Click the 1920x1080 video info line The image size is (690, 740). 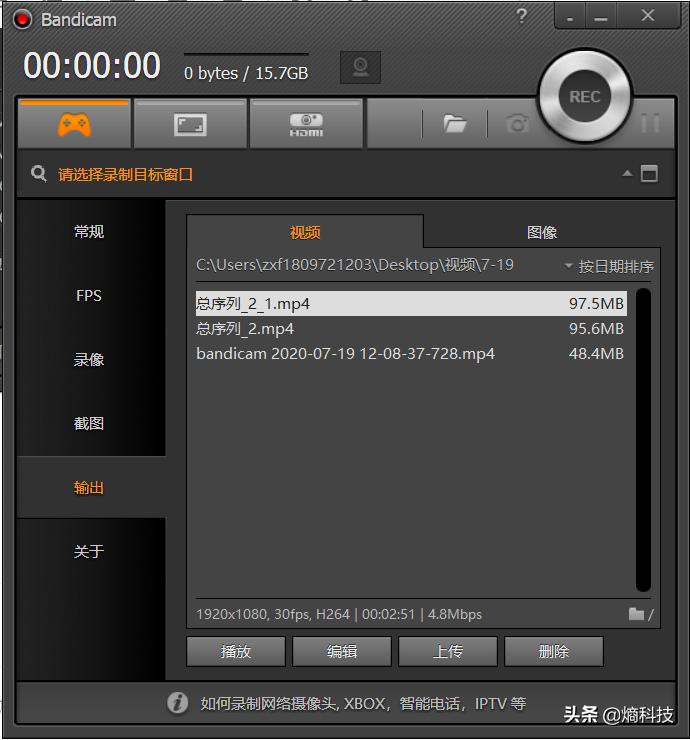[x=339, y=614]
